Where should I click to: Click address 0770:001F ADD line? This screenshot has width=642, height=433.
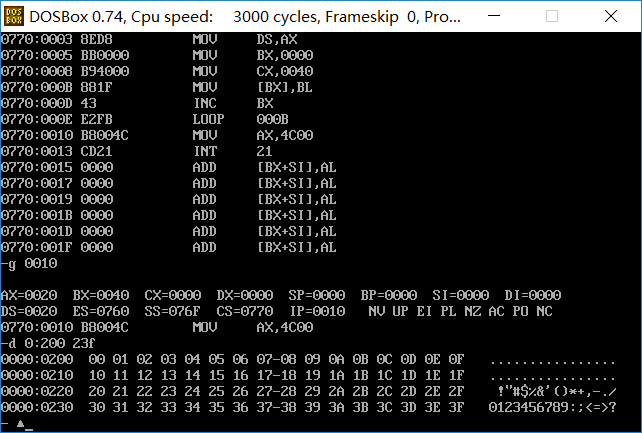point(169,247)
